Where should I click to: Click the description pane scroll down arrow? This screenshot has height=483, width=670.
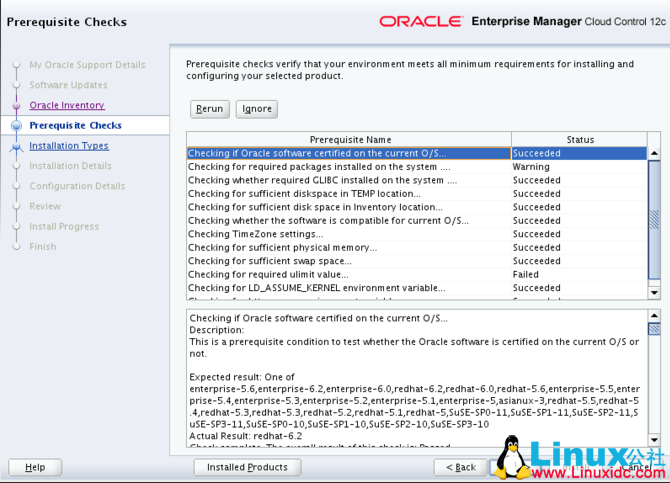[654, 440]
